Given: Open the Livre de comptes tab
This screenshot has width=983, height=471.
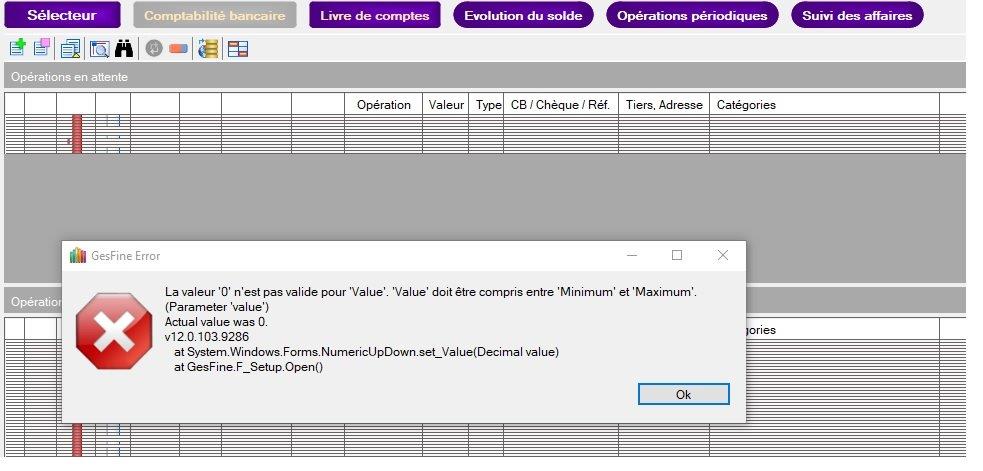Looking at the screenshot, I should (375, 16).
